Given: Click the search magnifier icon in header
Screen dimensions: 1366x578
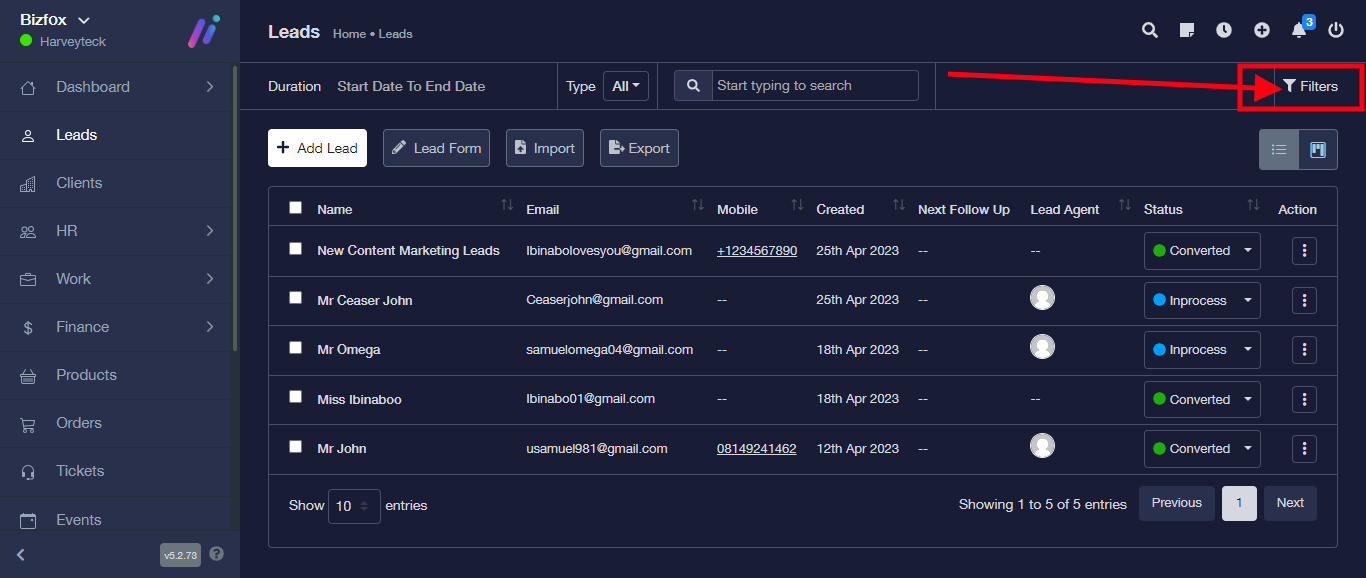Looking at the screenshot, I should 1150,30.
